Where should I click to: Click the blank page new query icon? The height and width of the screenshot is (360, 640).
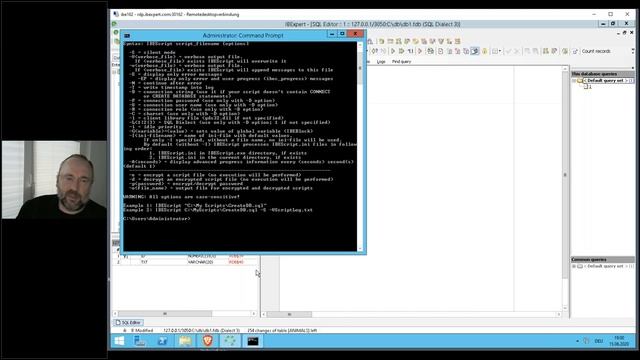(x=440, y=51)
